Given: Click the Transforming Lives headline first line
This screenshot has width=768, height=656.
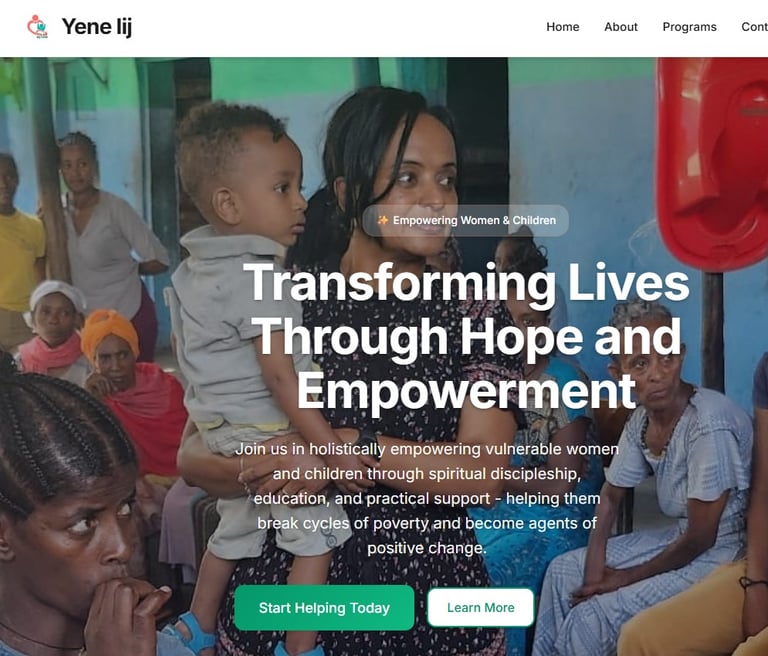Looking at the screenshot, I should tap(466, 283).
